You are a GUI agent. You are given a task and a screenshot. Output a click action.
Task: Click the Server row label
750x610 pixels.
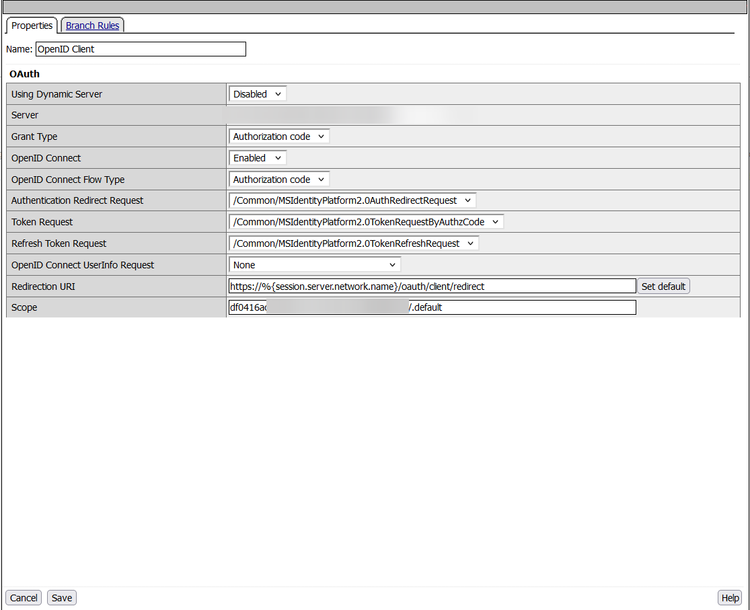pos(25,115)
